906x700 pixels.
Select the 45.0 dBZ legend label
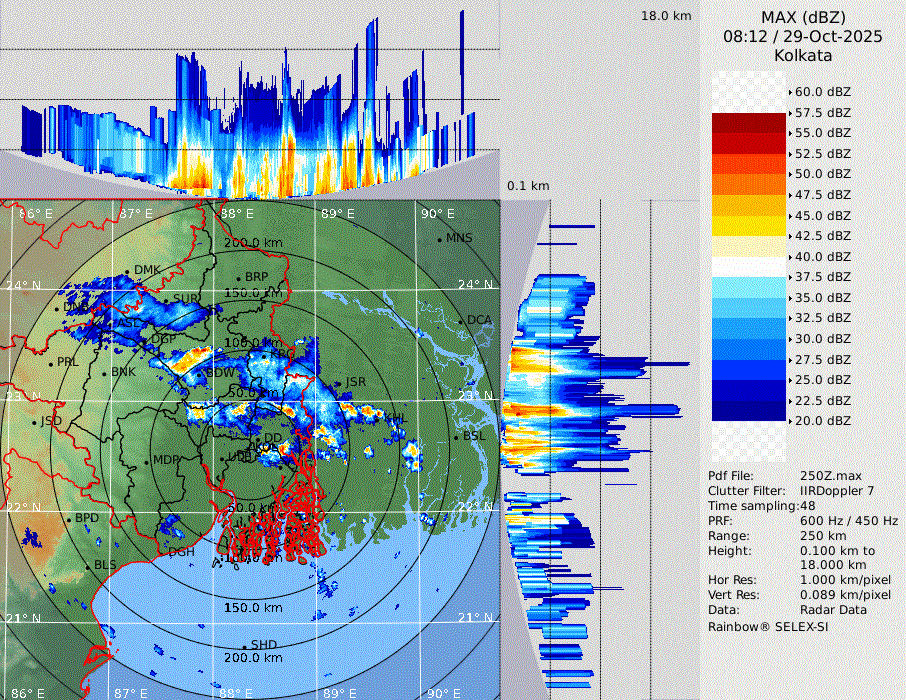pyautogui.click(x=822, y=216)
